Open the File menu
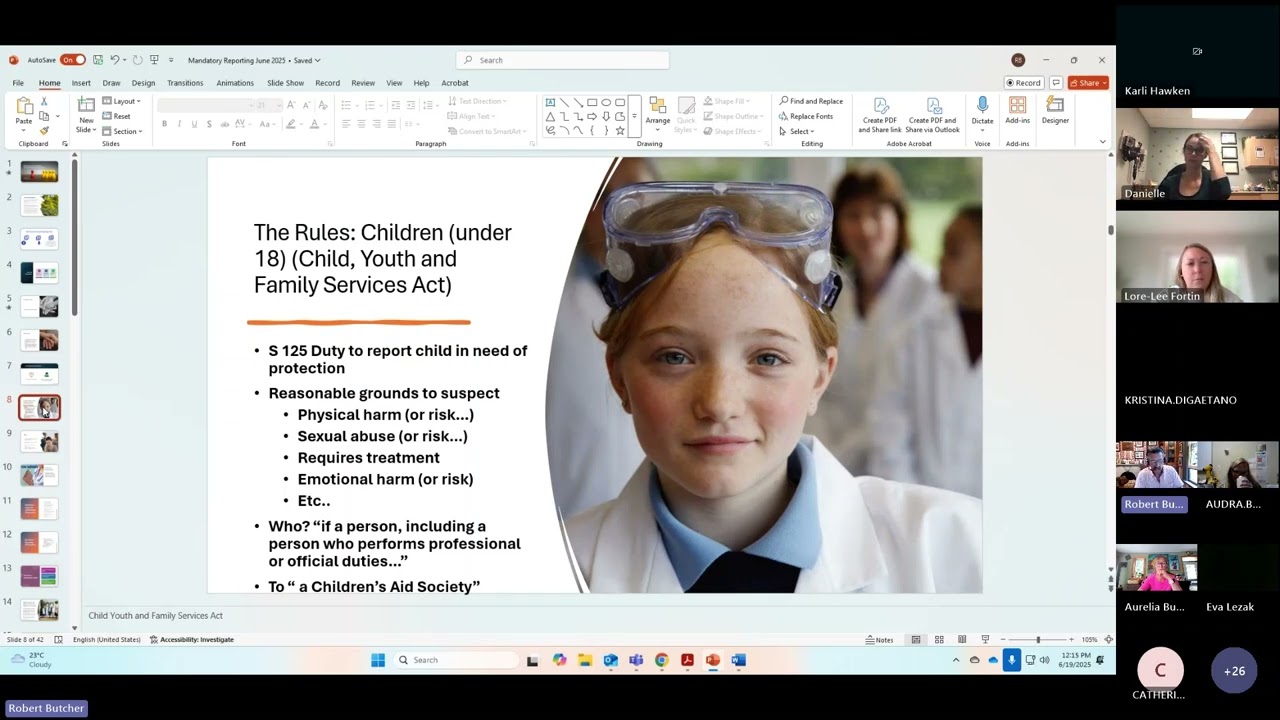Image resolution: width=1280 pixels, height=720 pixels. [x=18, y=83]
